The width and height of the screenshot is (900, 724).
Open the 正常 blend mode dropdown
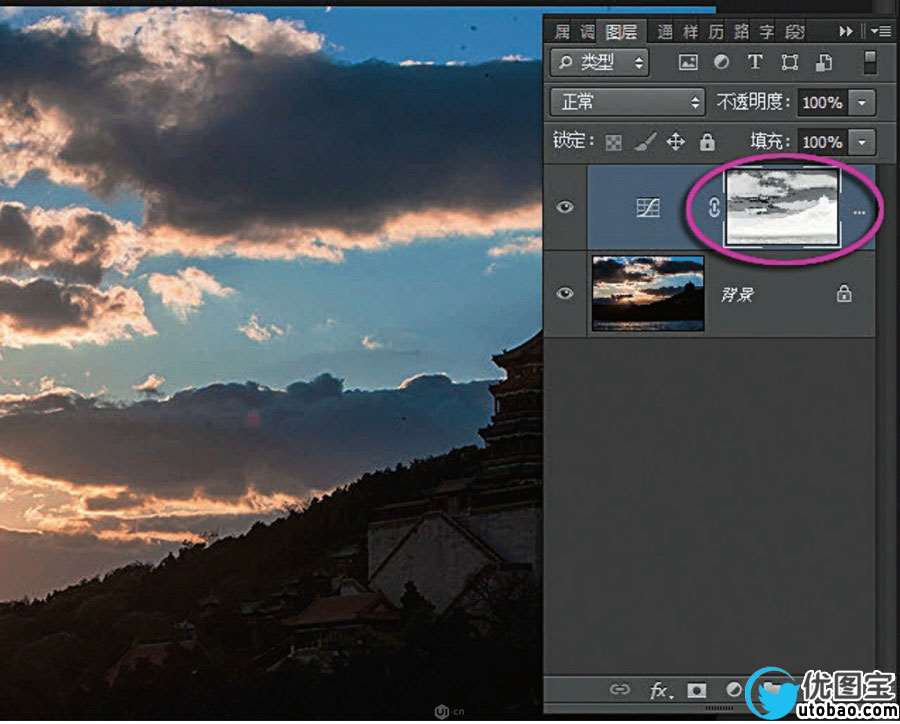pyautogui.click(x=627, y=102)
